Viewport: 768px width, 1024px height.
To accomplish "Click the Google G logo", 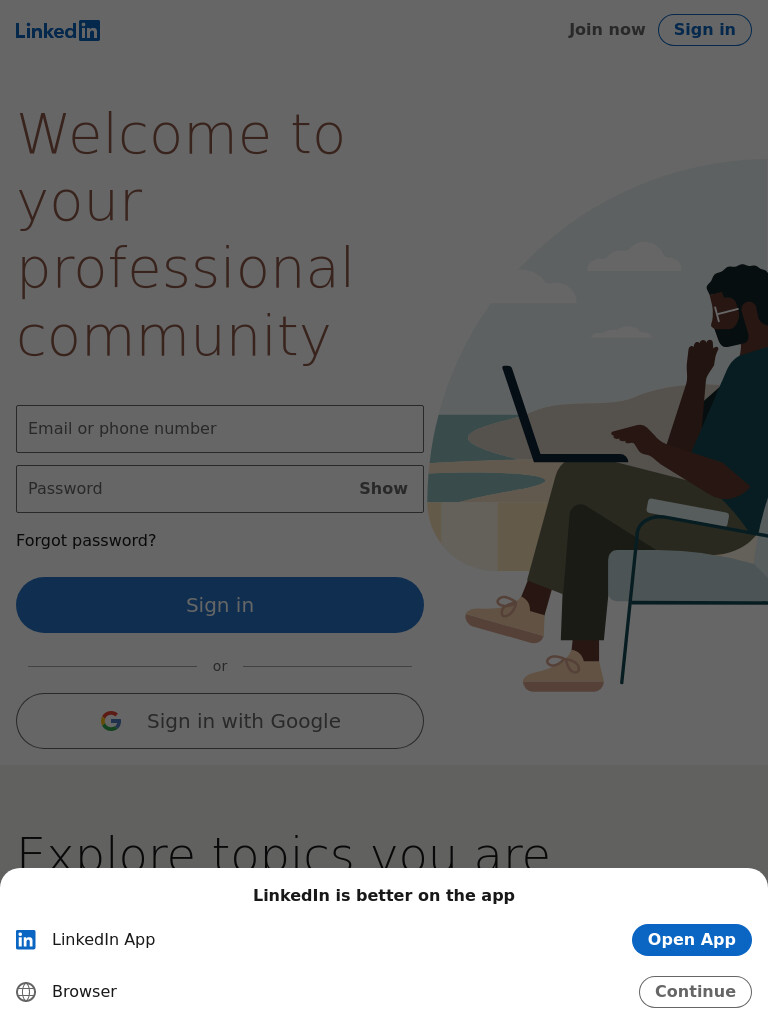I will pyautogui.click(x=111, y=721).
